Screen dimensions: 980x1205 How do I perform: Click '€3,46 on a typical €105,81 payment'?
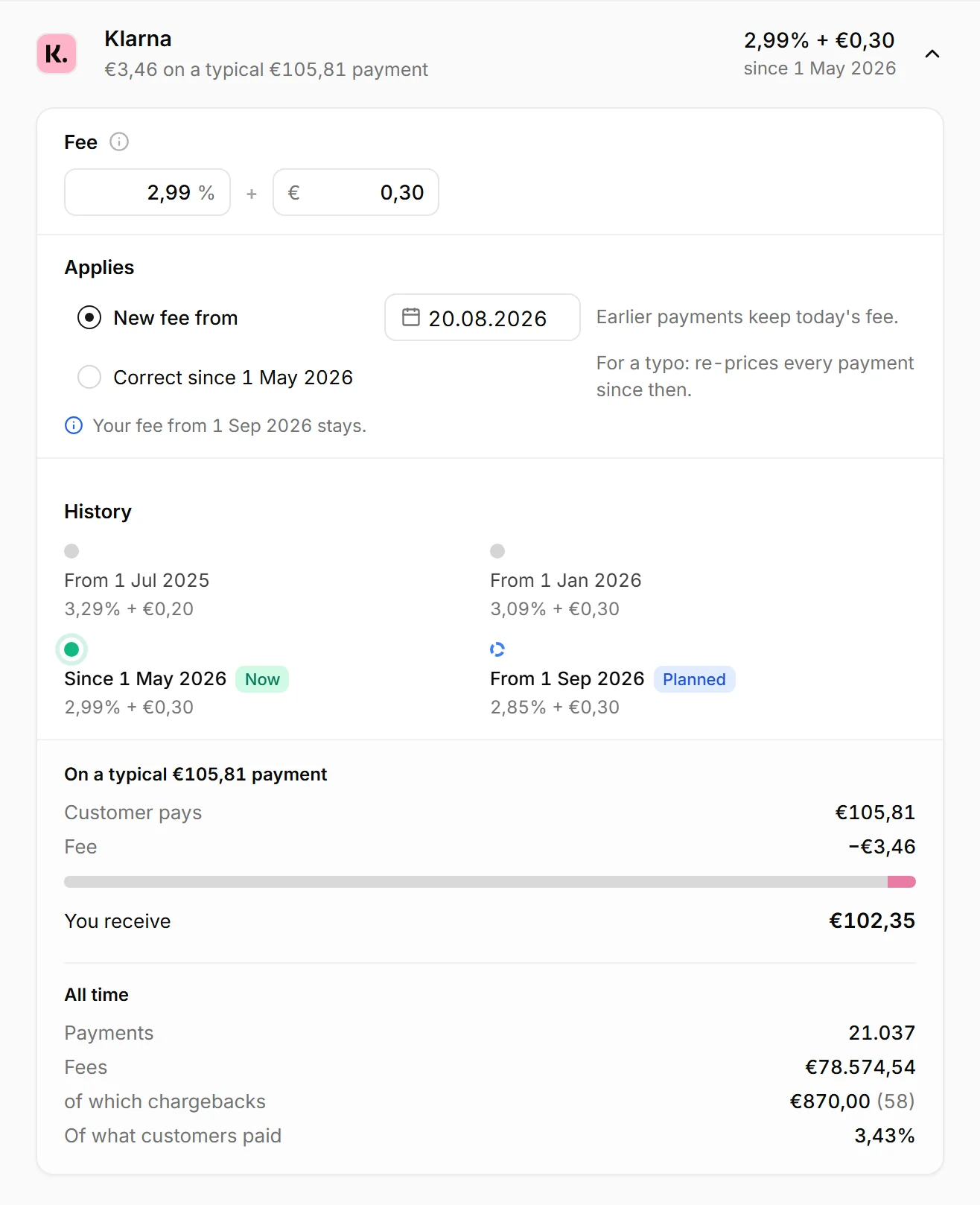tap(266, 69)
